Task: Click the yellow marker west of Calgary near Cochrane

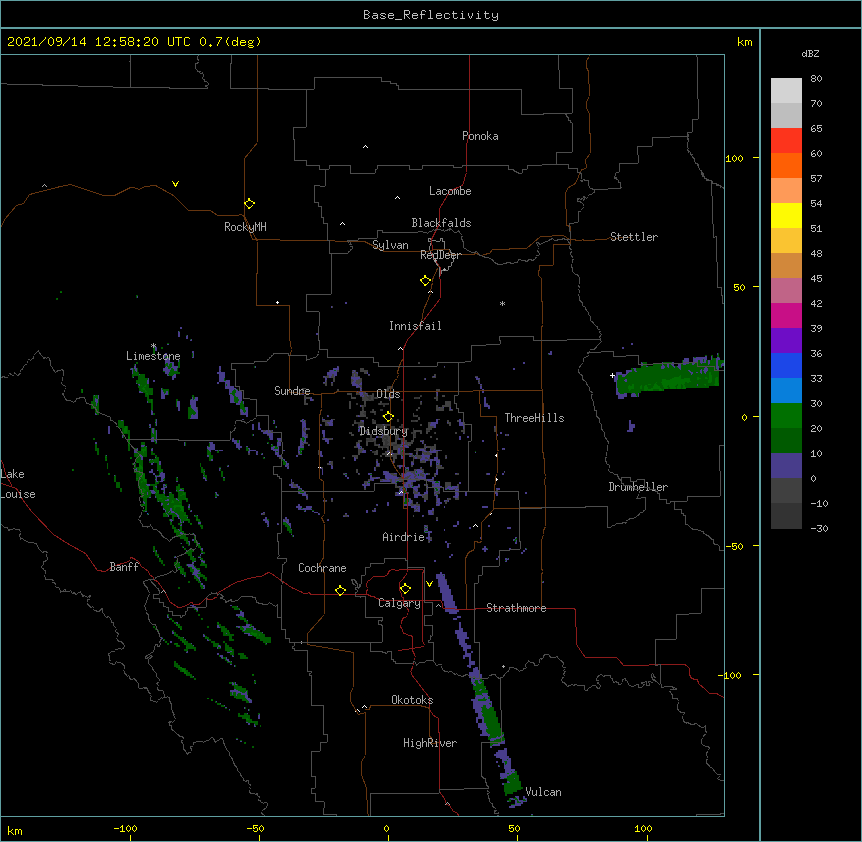Action: tap(340, 590)
